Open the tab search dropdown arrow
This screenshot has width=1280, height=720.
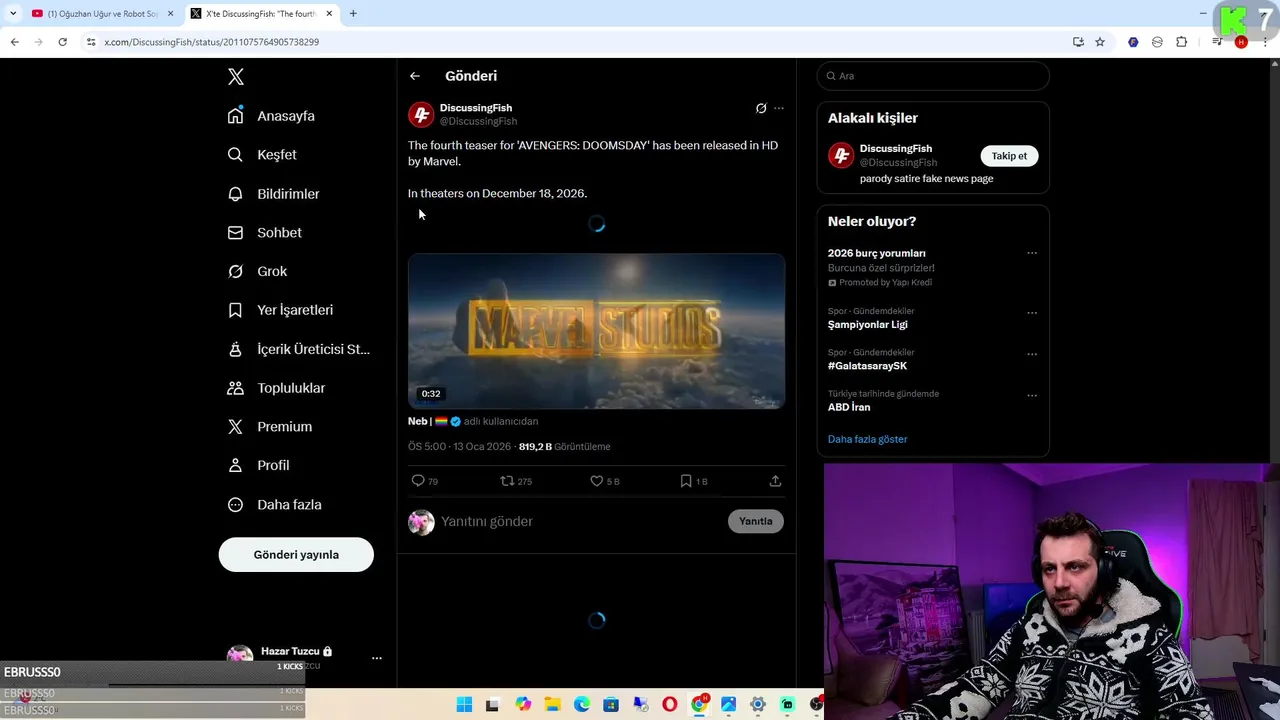tap(12, 14)
